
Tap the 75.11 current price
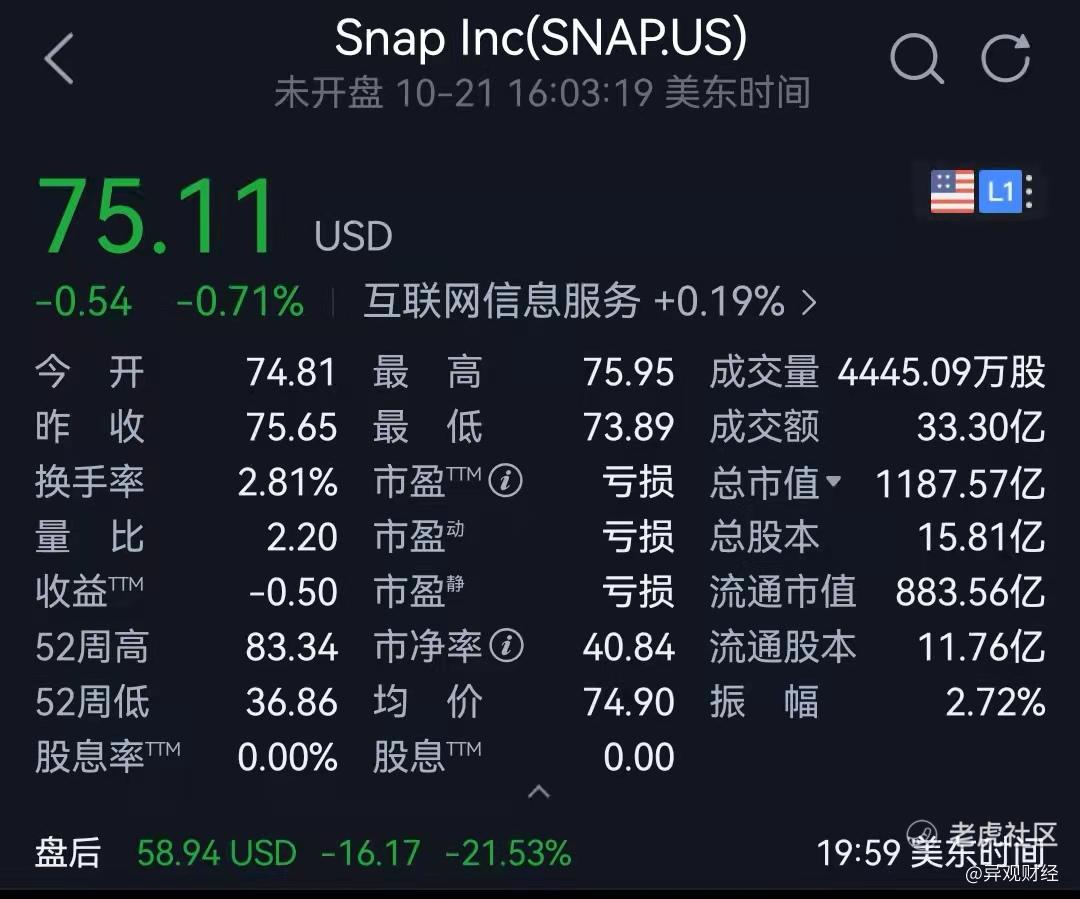pyautogui.click(x=156, y=215)
